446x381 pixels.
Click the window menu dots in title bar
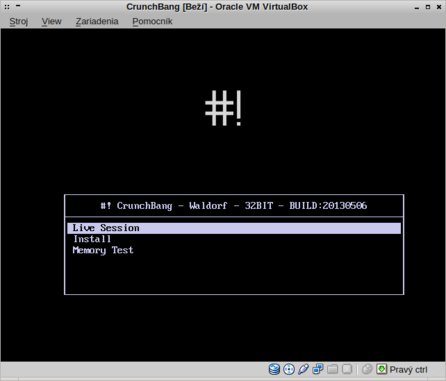click(x=7, y=7)
